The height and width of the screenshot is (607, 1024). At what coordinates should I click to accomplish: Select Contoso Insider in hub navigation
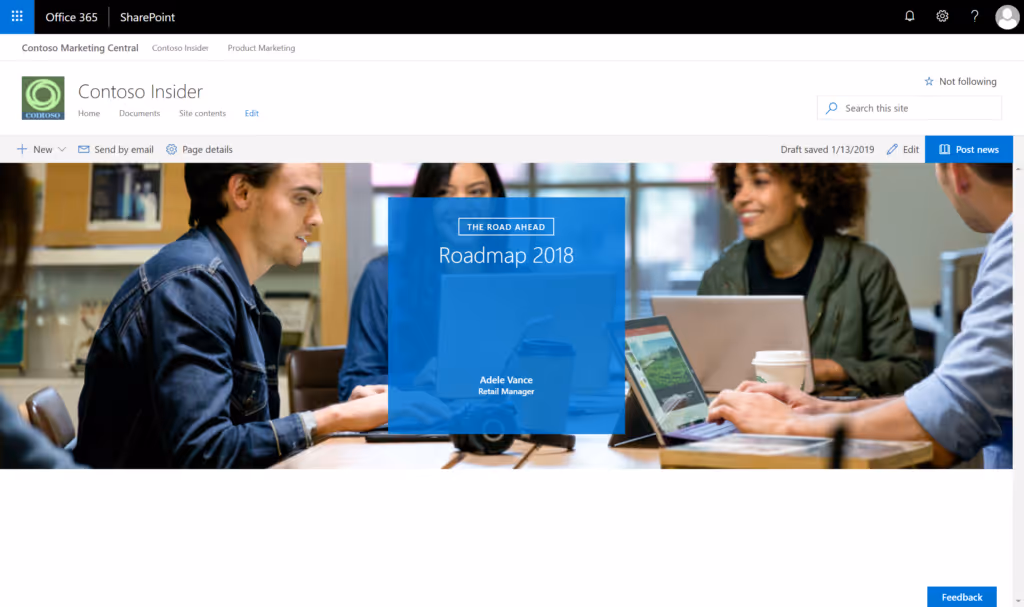pos(180,48)
